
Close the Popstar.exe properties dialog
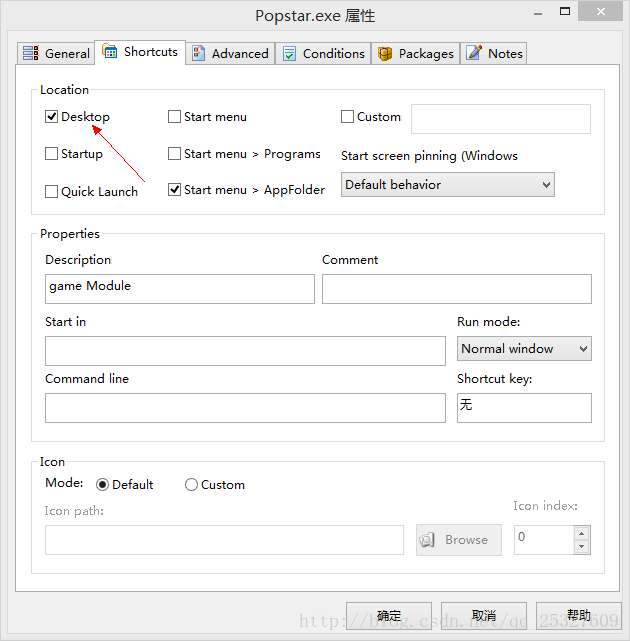[x=601, y=11]
